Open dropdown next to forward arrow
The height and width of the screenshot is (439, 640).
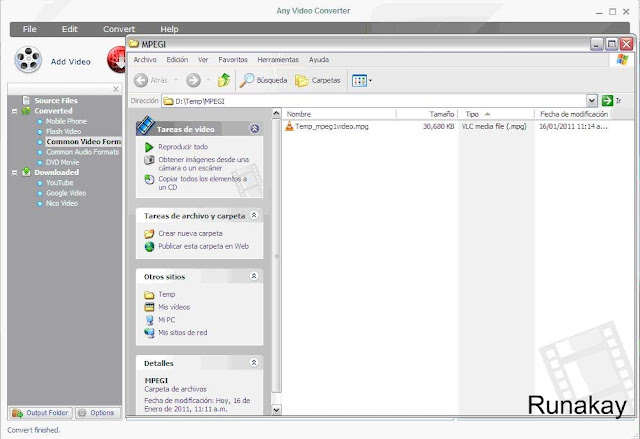[208, 80]
